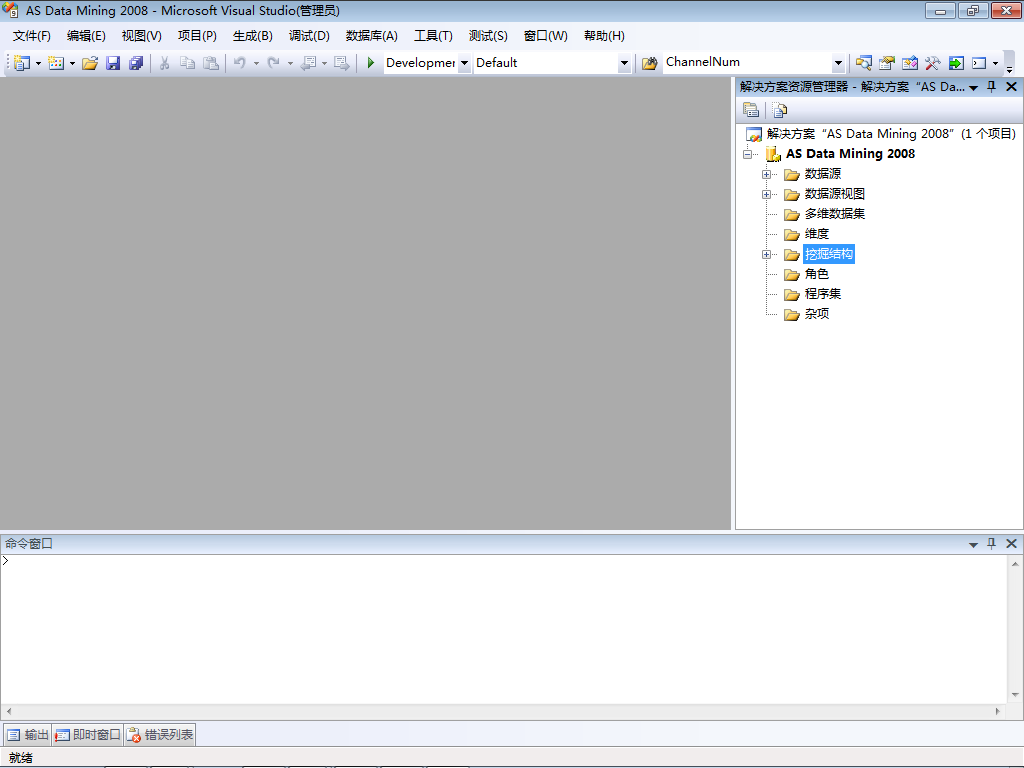Close the Command Window panel
Screen dimensions: 1024x768
[1012, 543]
